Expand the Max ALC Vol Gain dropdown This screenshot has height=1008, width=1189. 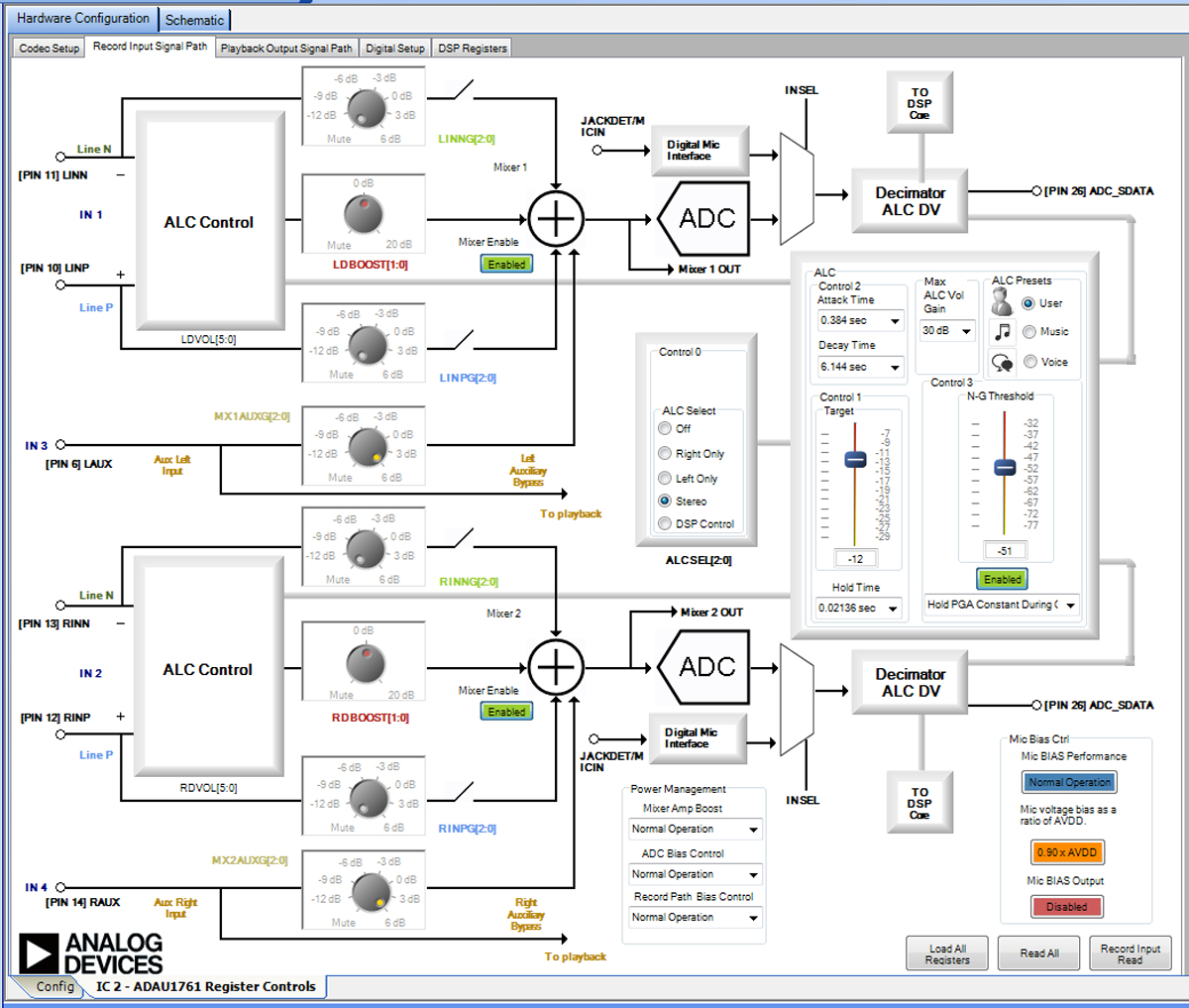point(966,331)
